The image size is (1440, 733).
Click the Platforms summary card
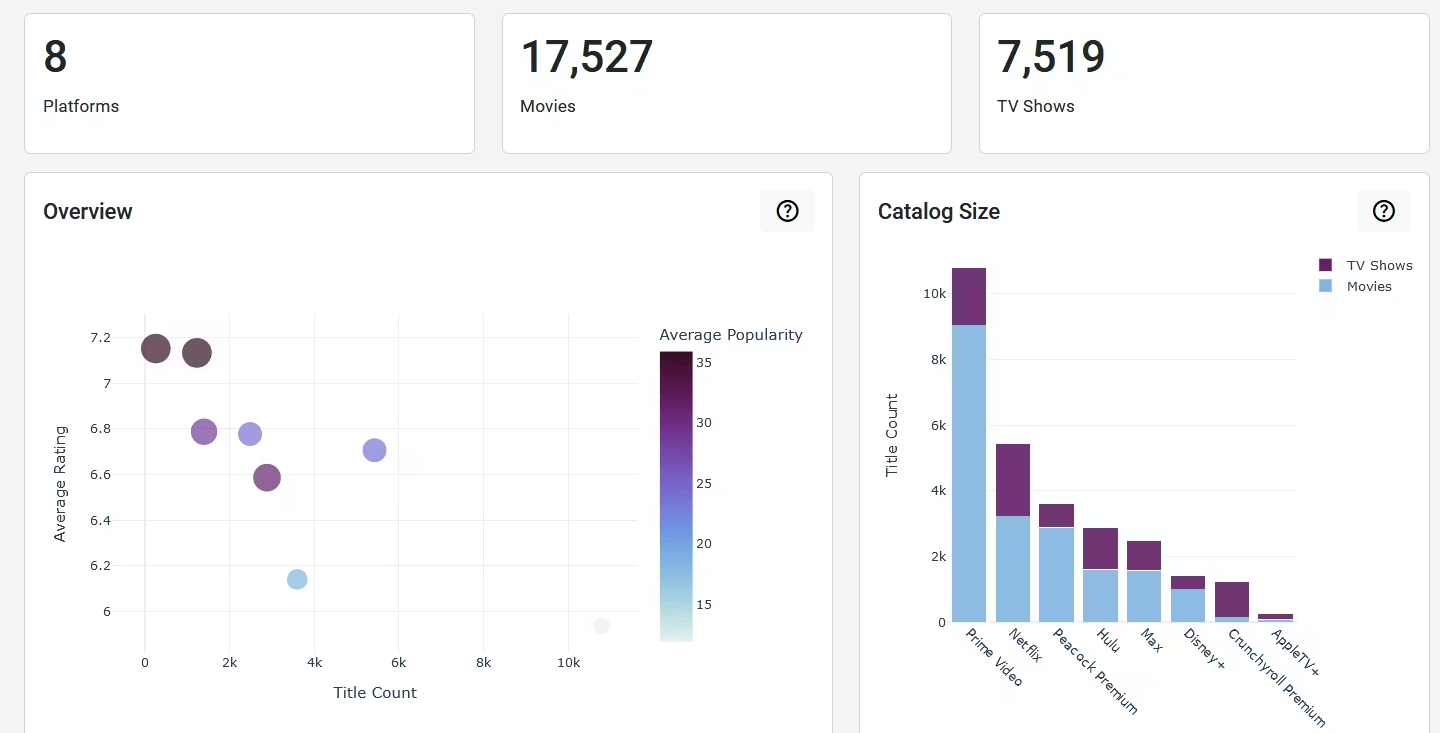(x=249, y=83)
